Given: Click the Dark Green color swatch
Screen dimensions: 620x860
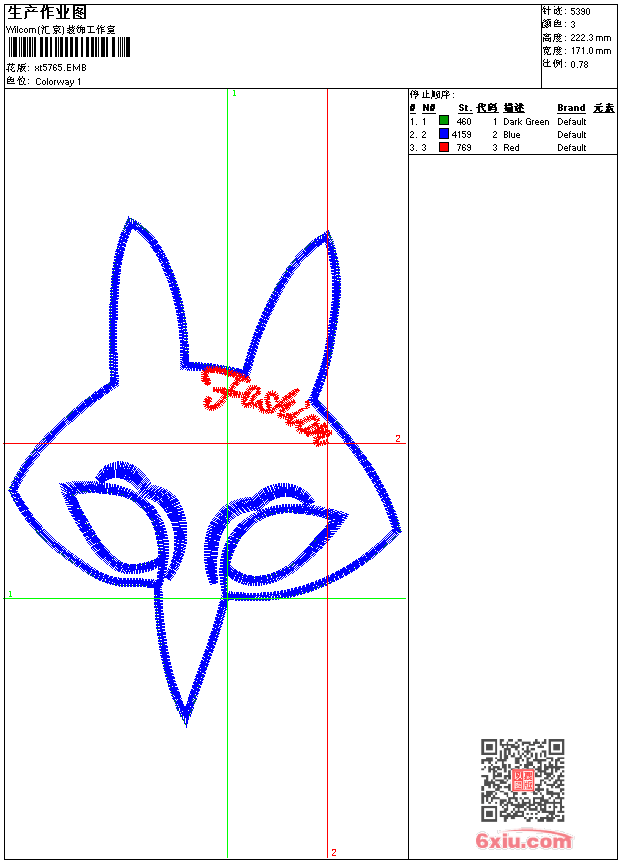Looking at the screenshot, I should pyautogui.click(x=444, y=121).
